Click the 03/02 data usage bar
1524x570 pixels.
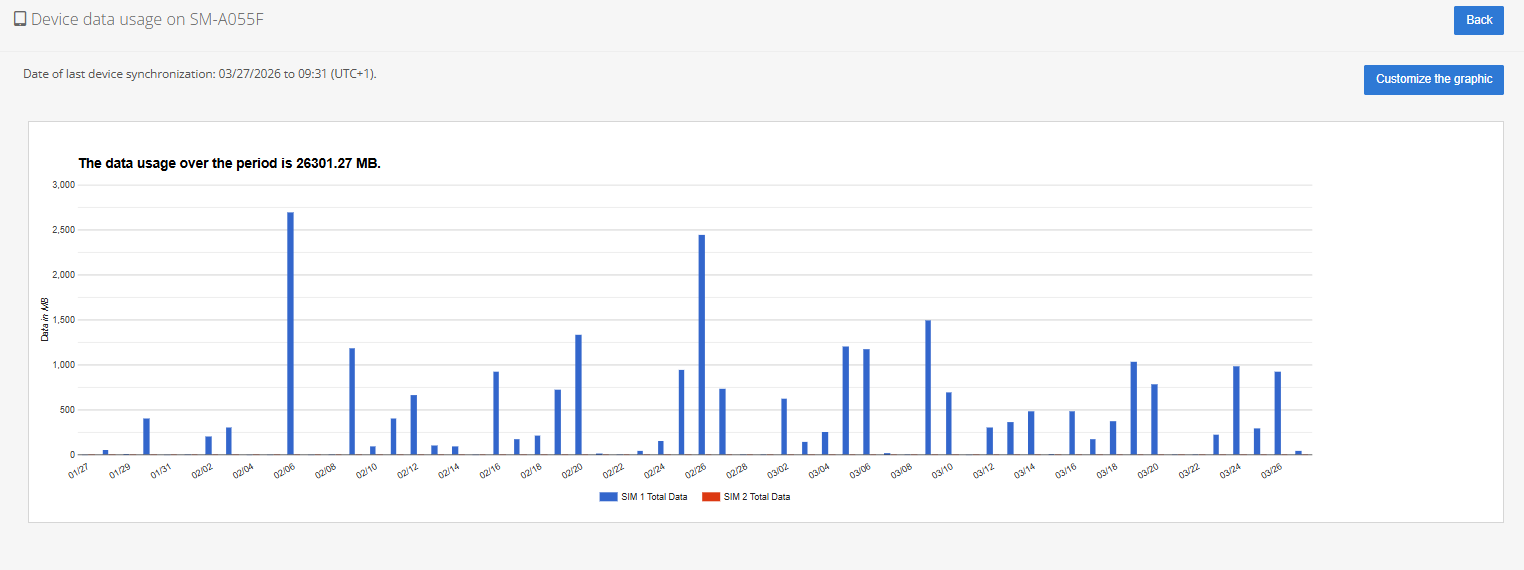(x=784, y=427)
